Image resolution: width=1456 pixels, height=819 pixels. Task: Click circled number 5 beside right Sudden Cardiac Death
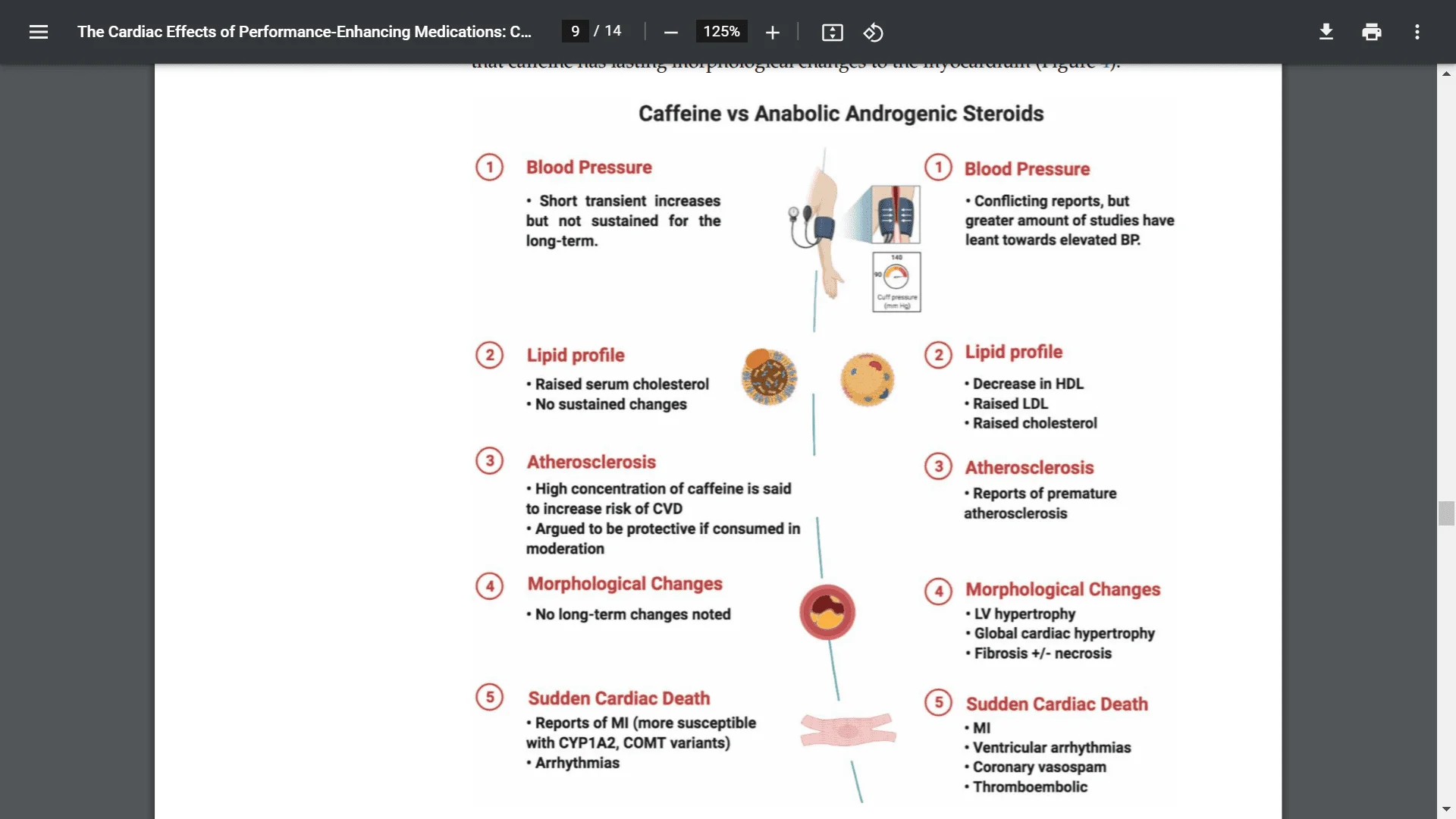tap(938, 703)
